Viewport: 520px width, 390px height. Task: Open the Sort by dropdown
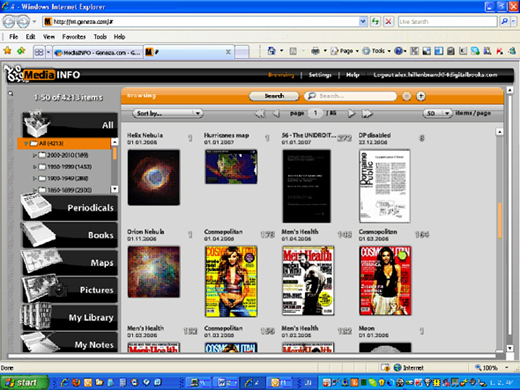pos(168,114)
